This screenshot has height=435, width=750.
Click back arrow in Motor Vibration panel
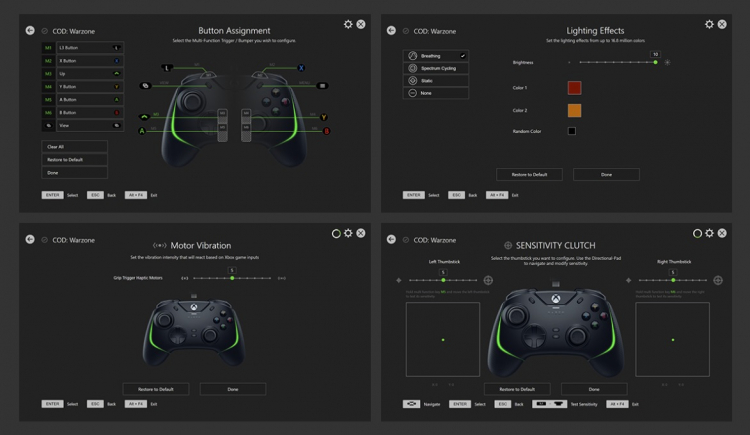(x=30, y=240)
